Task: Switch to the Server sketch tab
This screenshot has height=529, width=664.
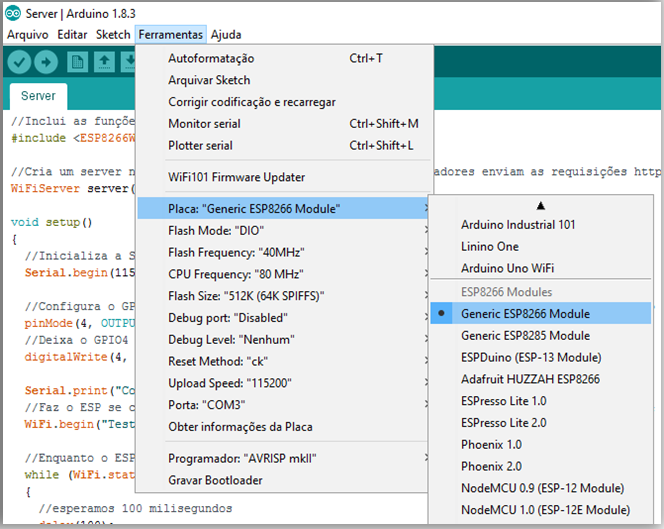Action: coord(38,96)
